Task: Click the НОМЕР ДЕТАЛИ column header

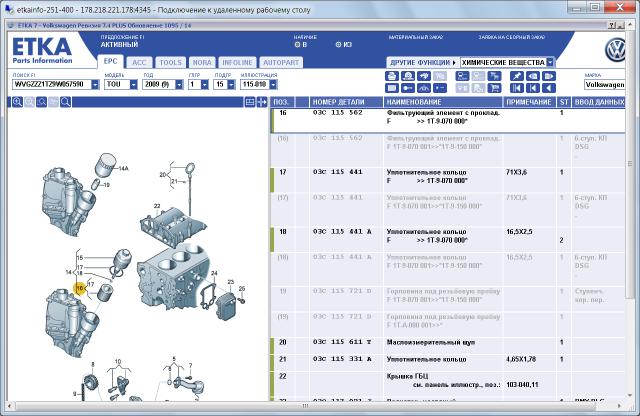Action: point(346,102)
